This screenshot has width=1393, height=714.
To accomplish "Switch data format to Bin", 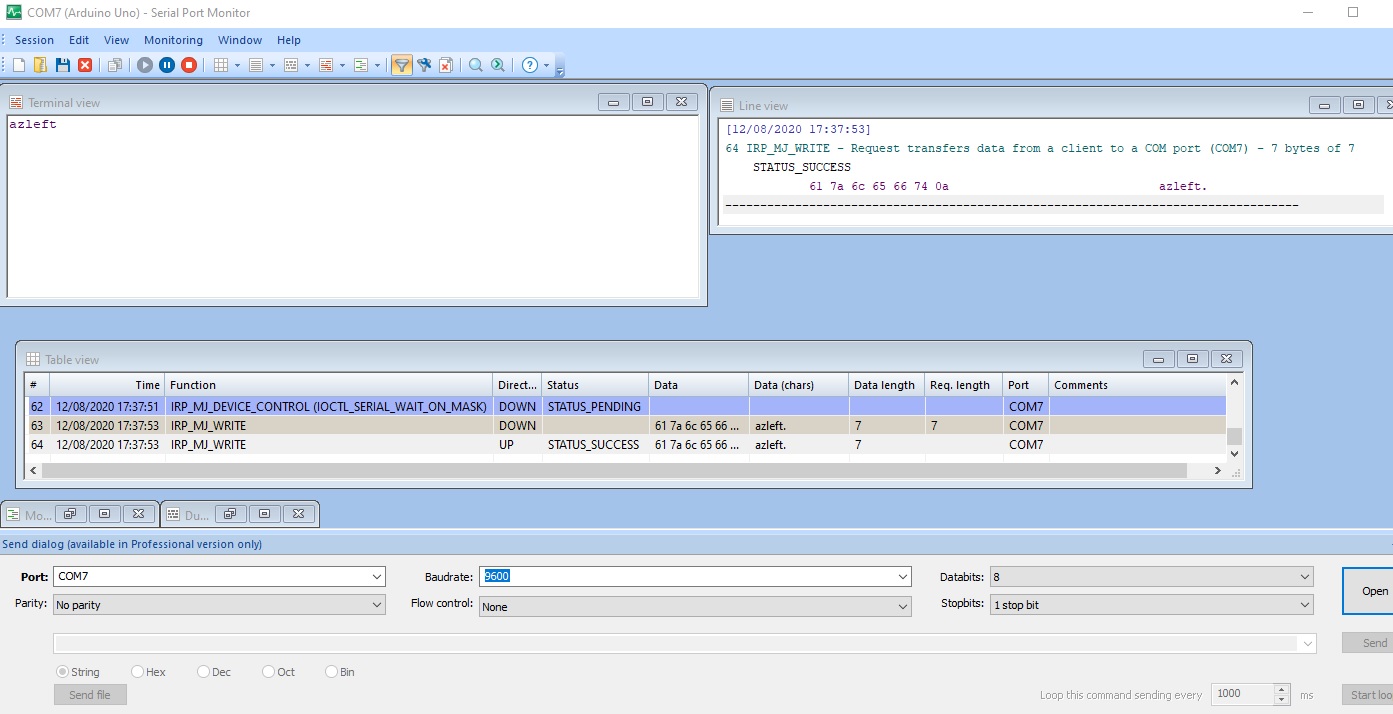I will click(x=331, y=671).
